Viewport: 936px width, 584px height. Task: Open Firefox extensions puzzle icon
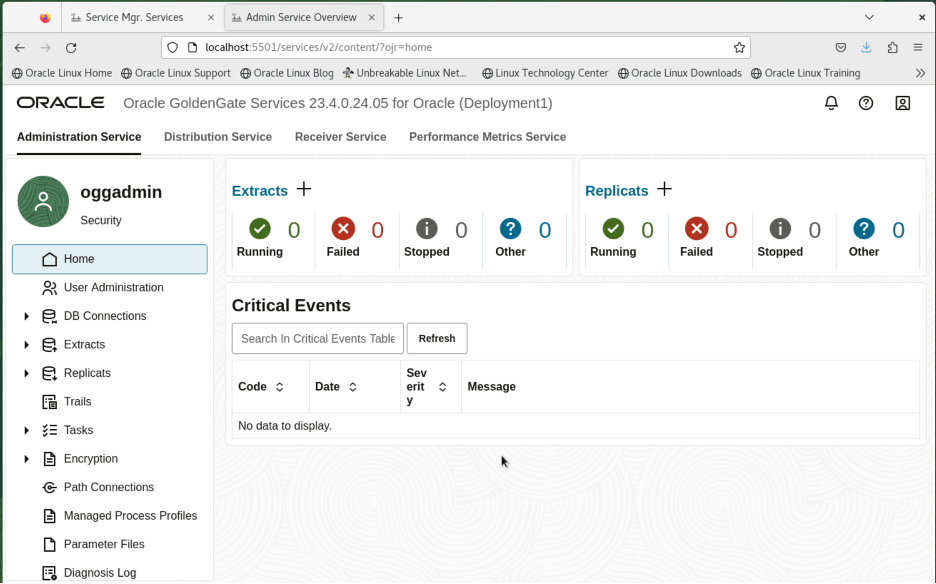tap(892, 48)
